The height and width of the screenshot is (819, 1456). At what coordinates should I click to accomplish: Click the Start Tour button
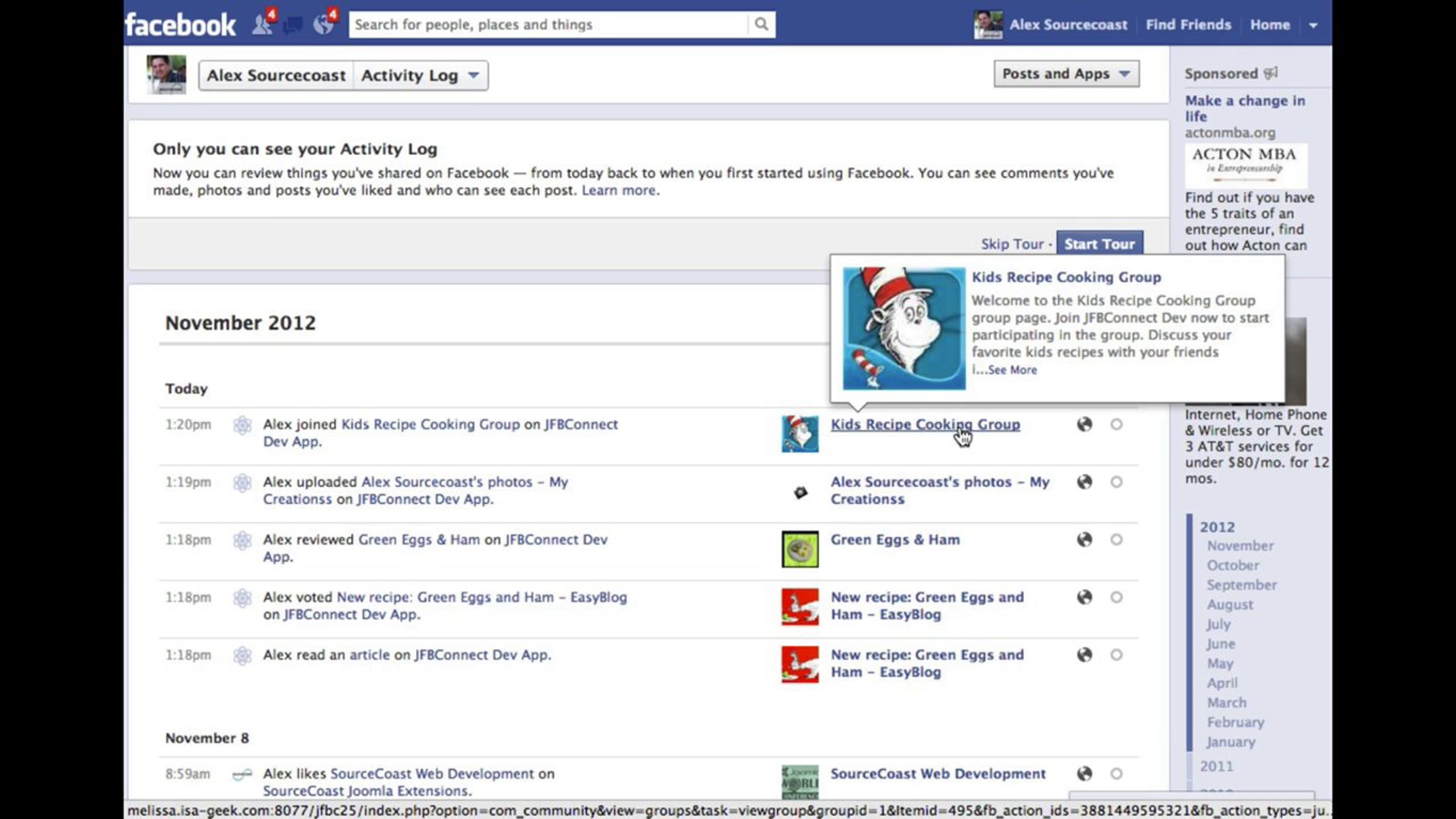1099,244
